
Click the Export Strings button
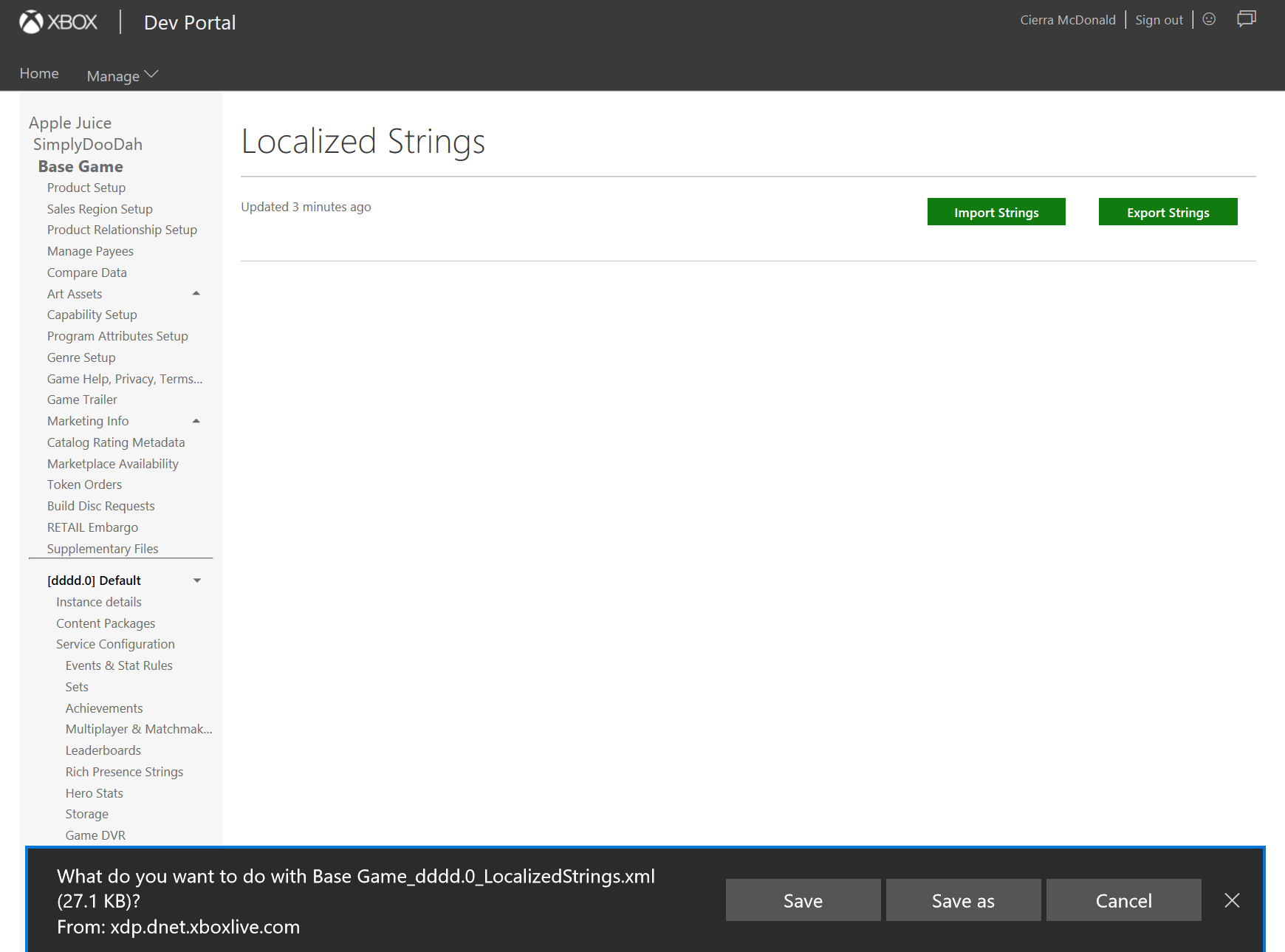(1168, 212)
